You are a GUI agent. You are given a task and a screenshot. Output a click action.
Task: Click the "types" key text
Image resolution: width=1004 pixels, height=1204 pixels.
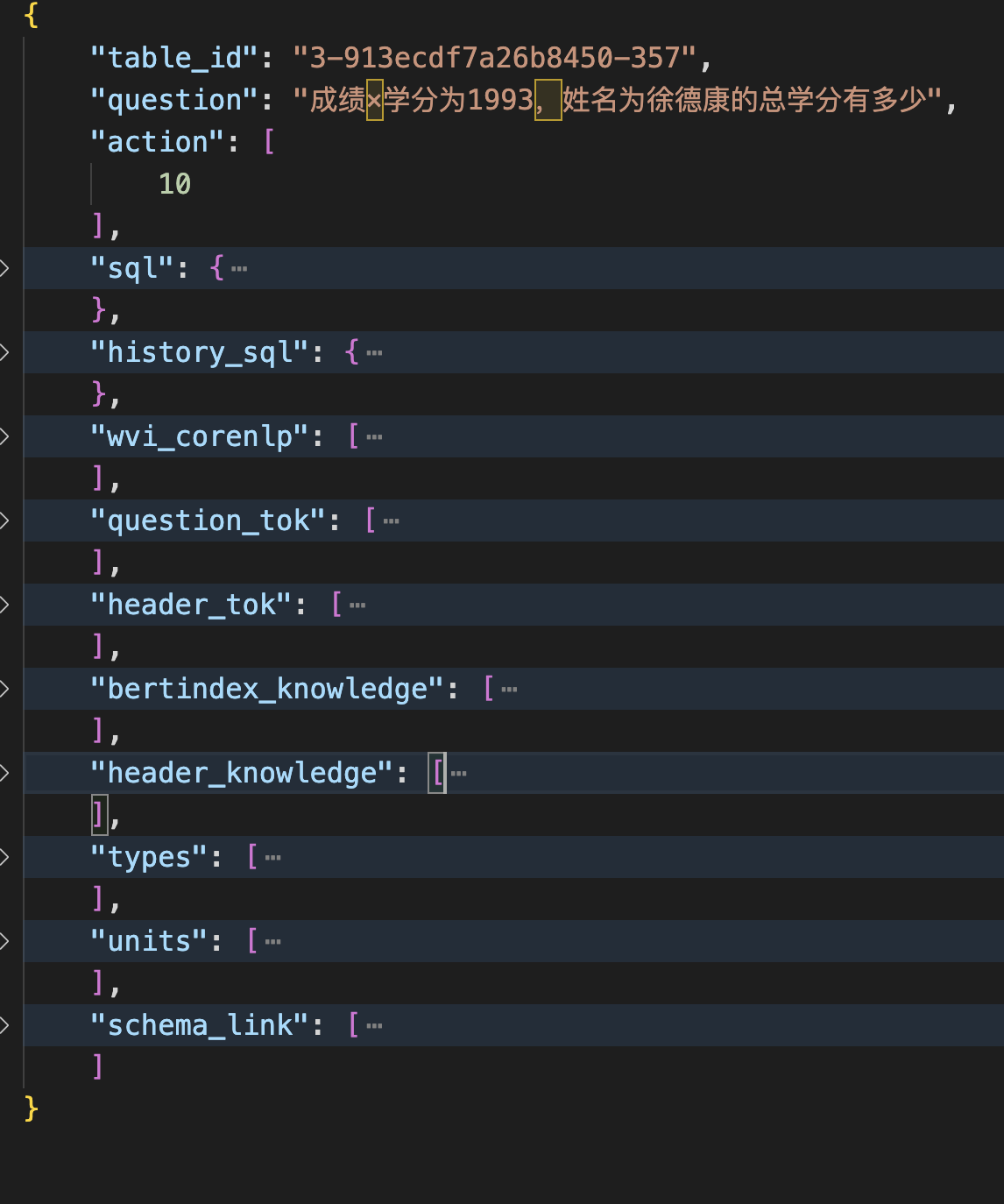pyautogui.click(x=149, y=857)
